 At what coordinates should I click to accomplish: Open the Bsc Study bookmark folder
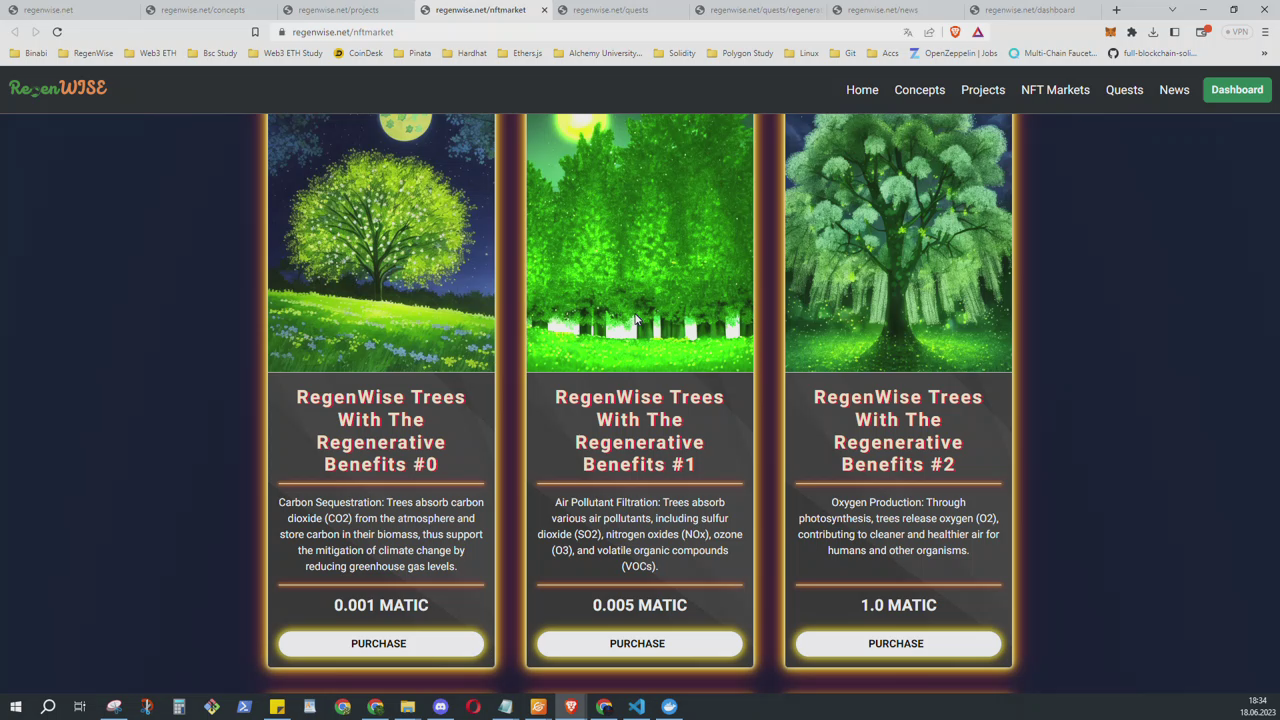(212, 53)
